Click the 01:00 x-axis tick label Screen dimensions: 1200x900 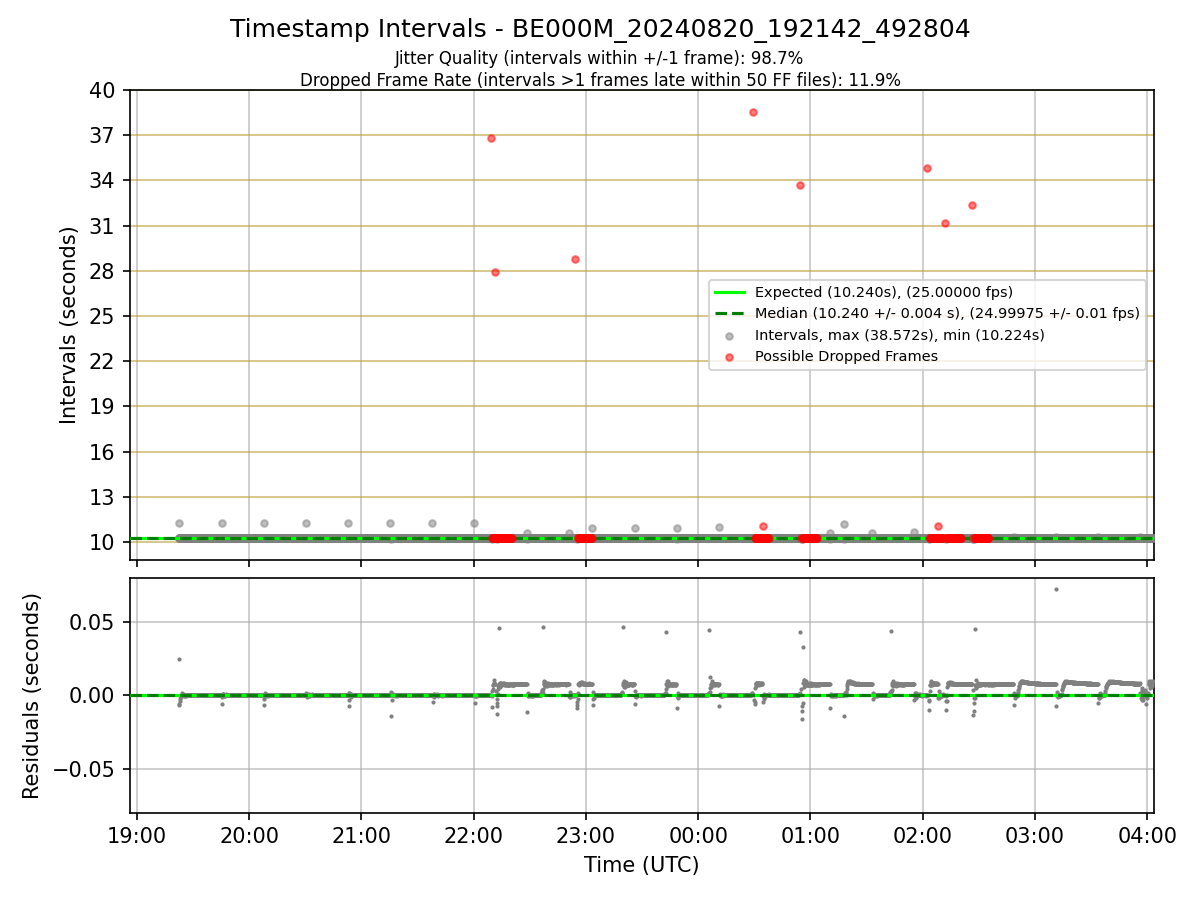(810, 837)
